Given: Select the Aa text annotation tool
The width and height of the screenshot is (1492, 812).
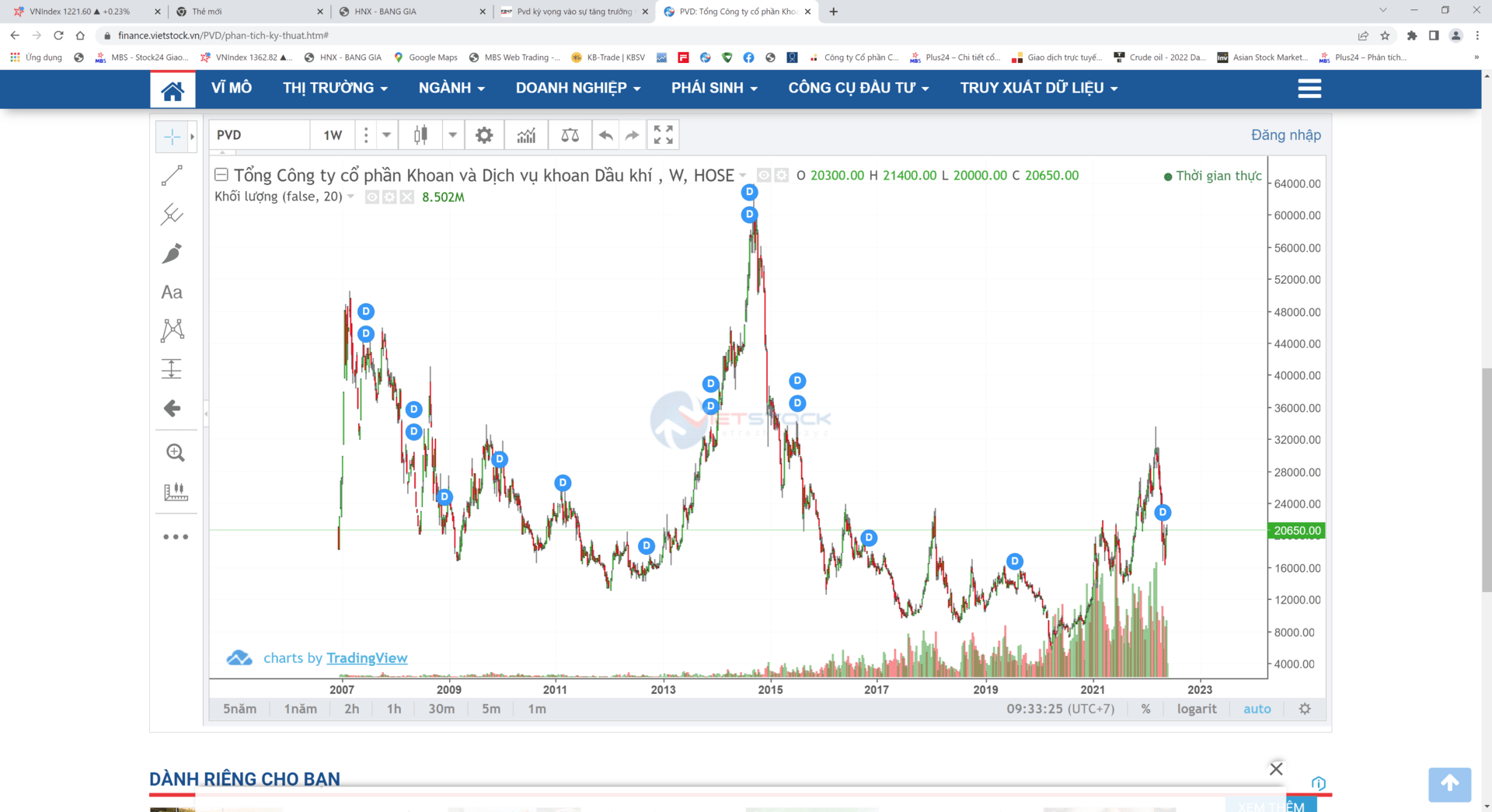Looking at the screenshot, I should pyautogui.click(x=172, y=292).
